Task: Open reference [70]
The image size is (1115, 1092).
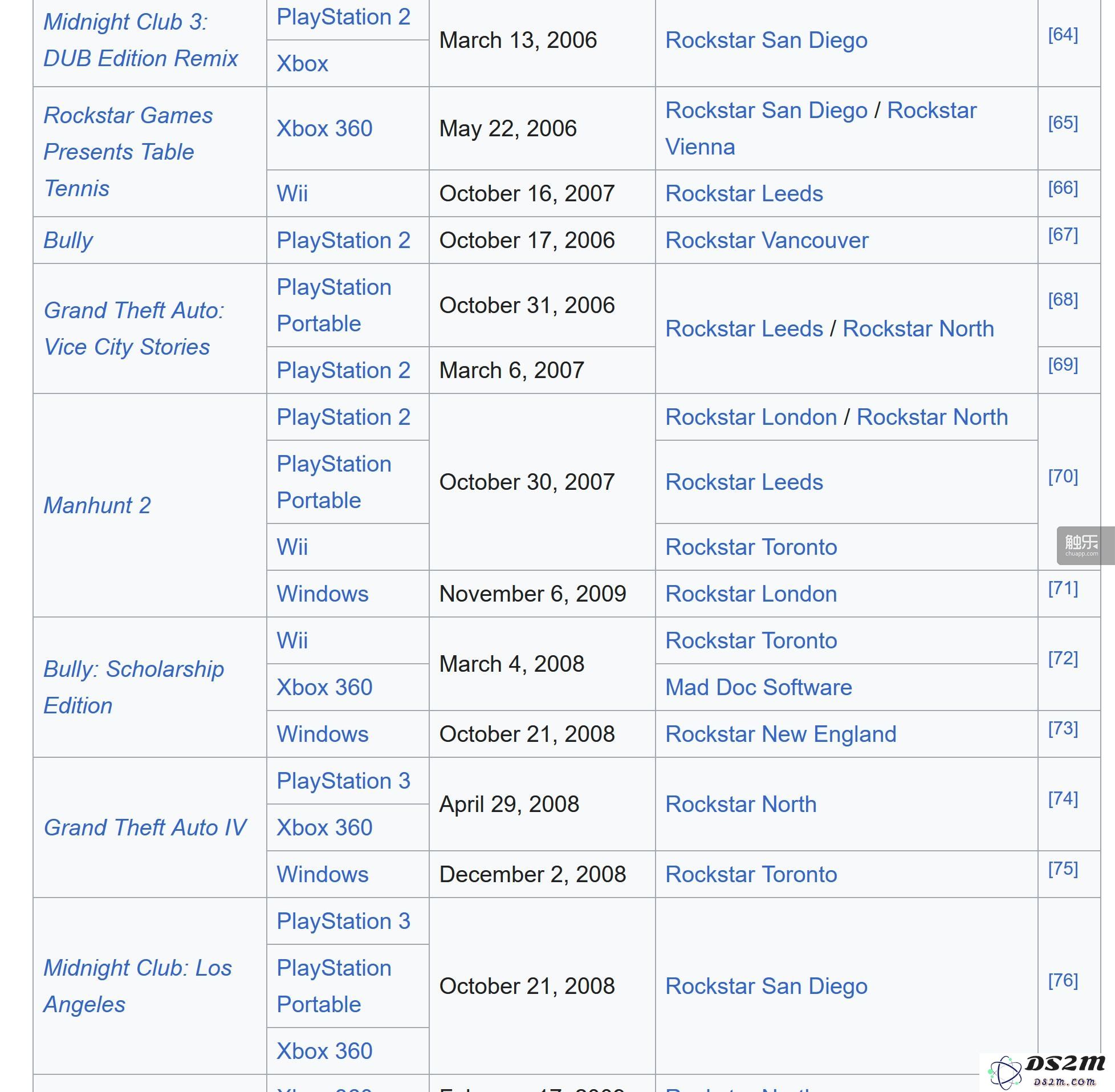Action: coord(1063,476)
